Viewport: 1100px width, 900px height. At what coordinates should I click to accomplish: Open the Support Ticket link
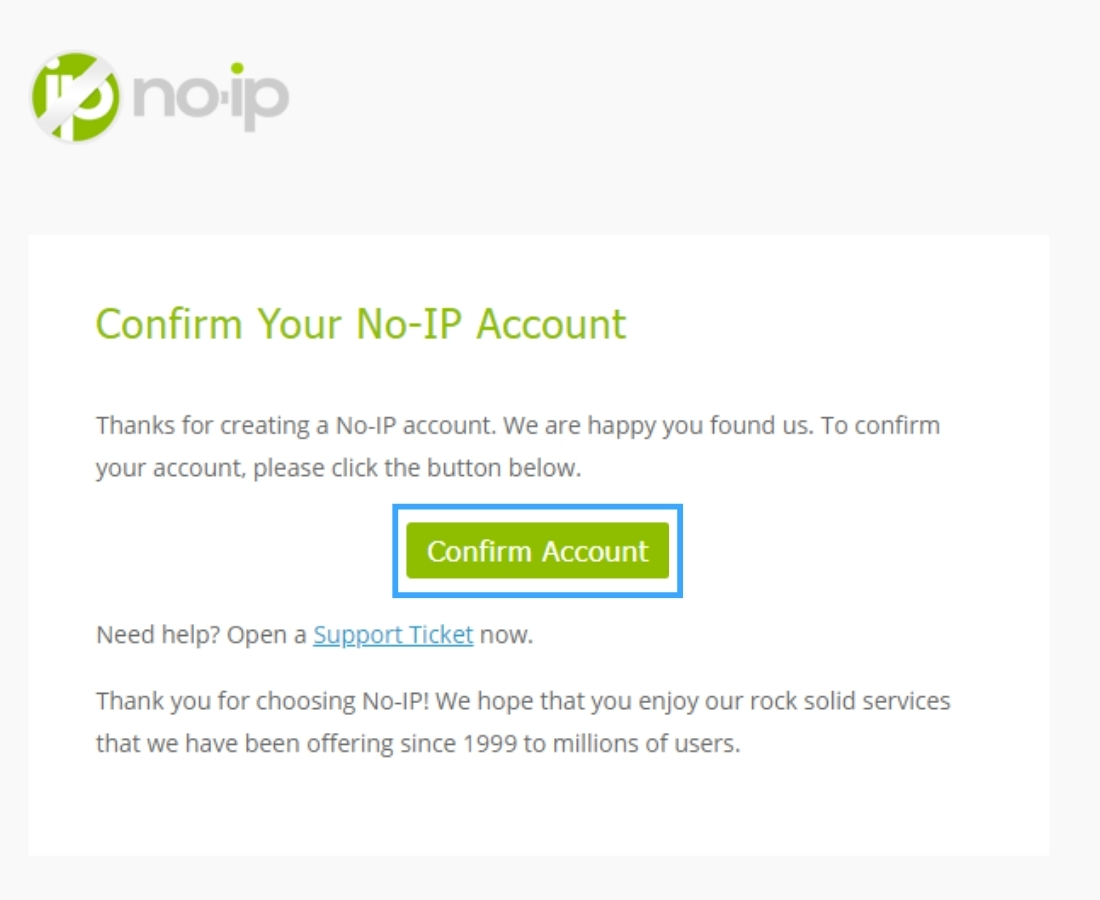point(393,635)
